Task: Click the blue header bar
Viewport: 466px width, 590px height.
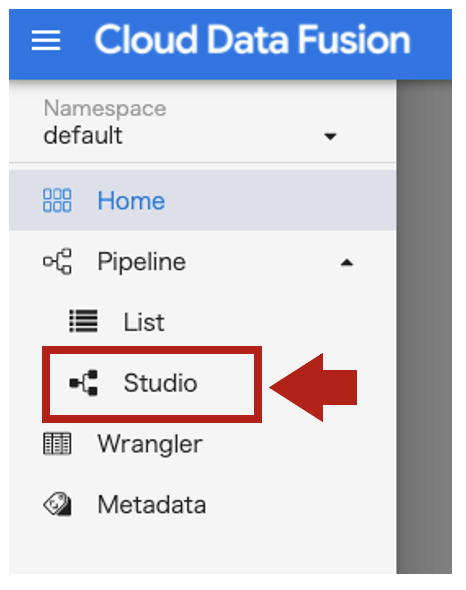Action: click(x=230, y=44)
